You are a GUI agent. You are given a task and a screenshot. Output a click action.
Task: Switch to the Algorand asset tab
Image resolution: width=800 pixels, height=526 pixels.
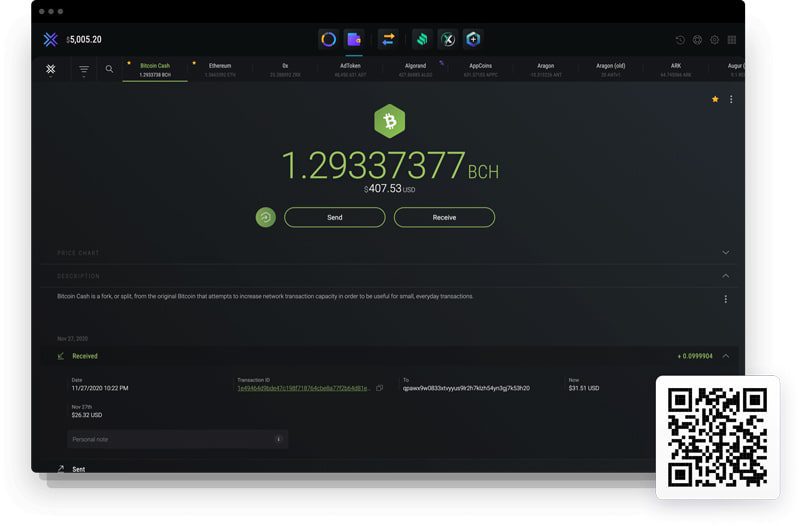(x=415, y=70)
